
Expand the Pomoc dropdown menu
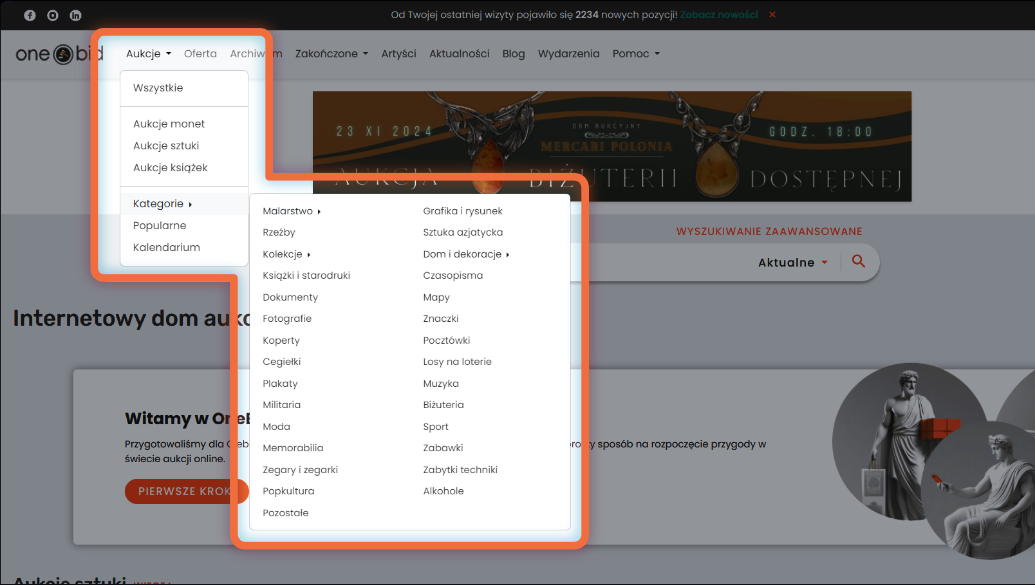coord(636,53)
